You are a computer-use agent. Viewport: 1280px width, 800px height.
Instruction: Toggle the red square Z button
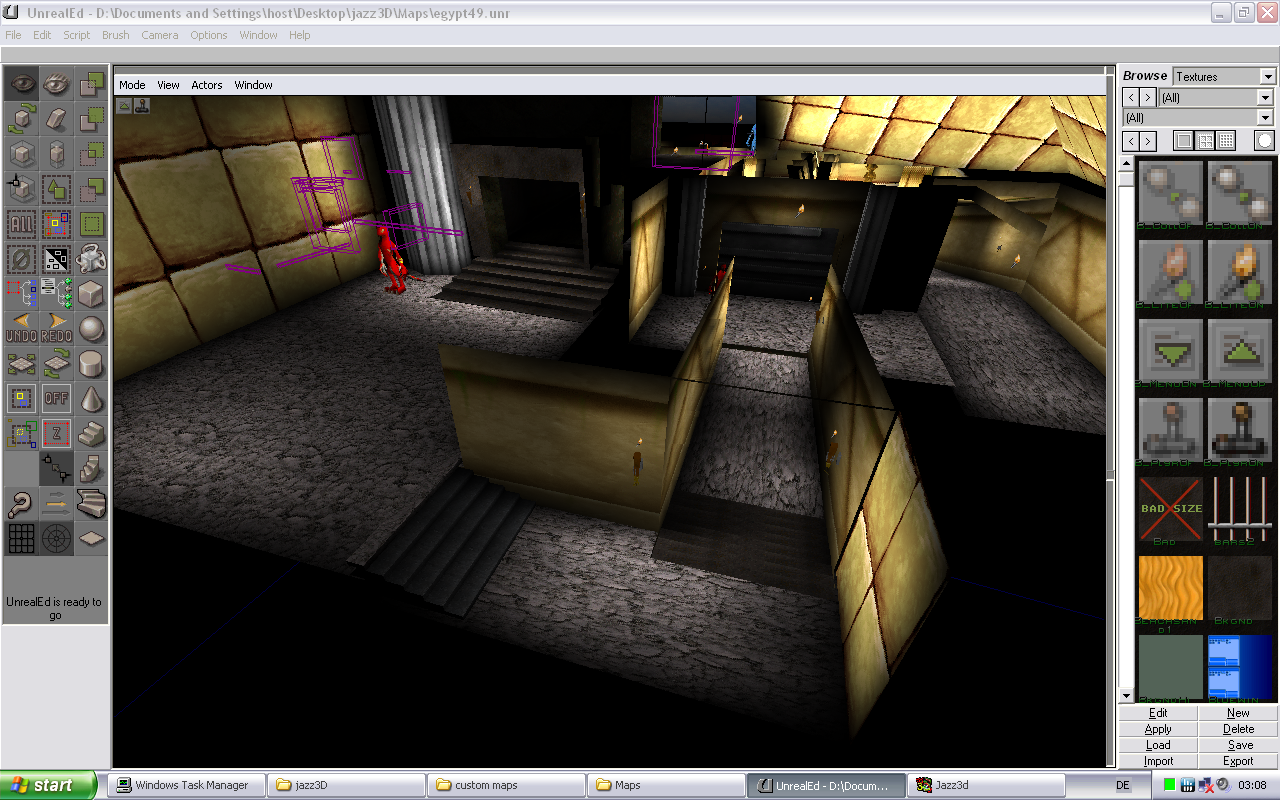click(57, 434)
